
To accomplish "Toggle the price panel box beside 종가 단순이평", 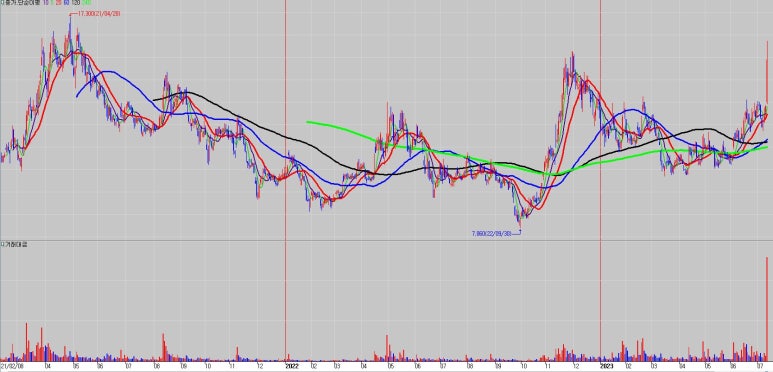I will coord(2,2).
